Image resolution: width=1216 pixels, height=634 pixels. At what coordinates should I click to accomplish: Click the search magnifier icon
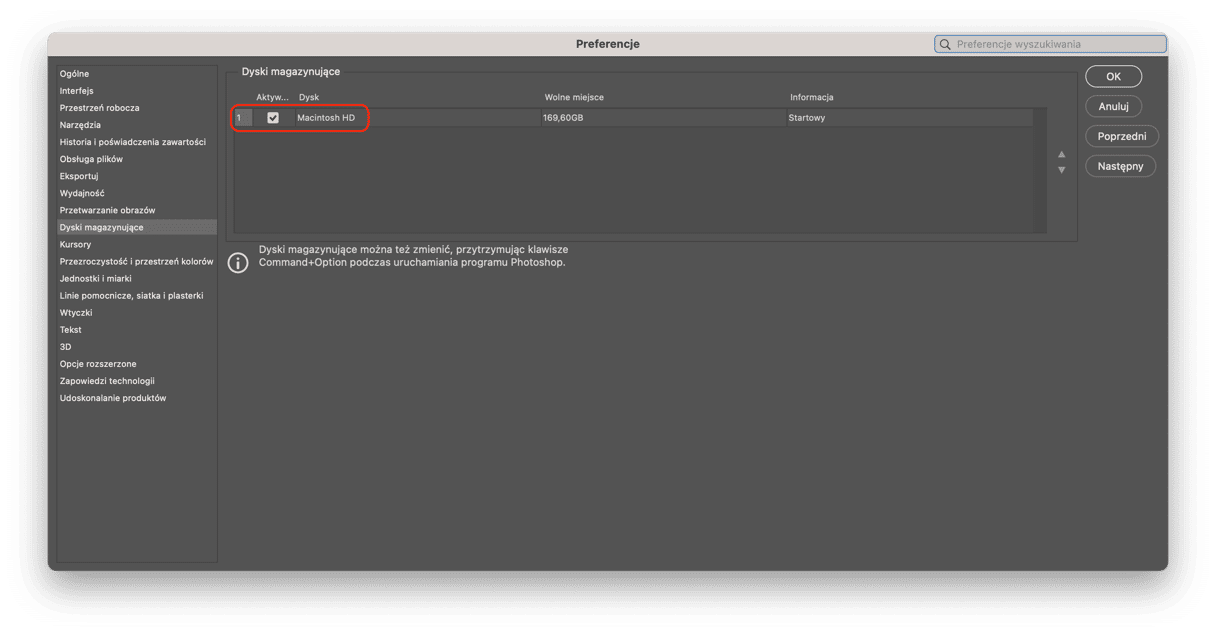tap(945, 44)
